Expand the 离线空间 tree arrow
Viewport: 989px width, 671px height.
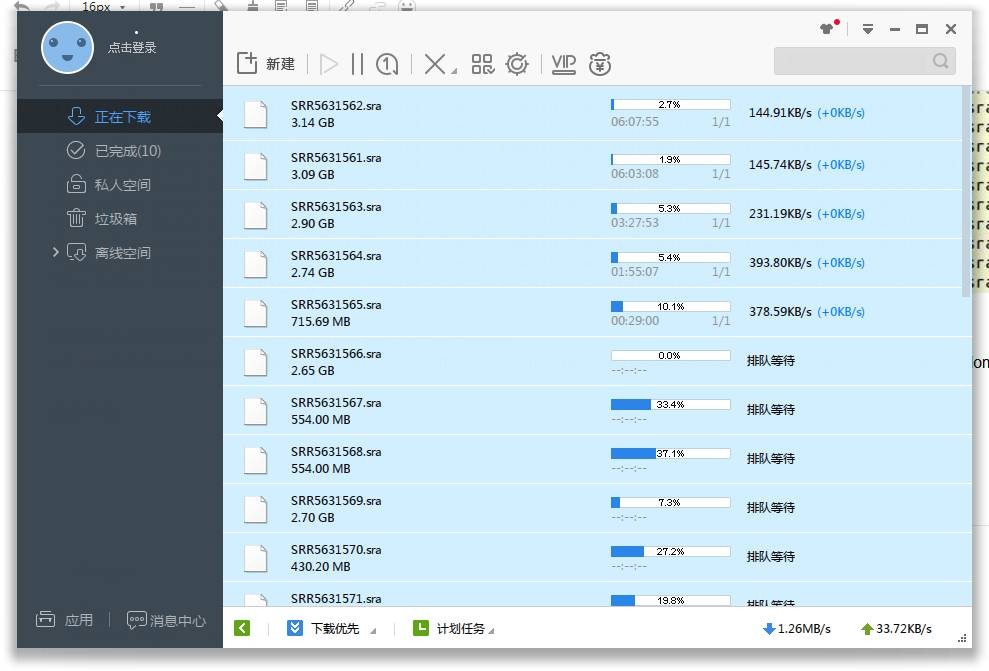[x=56, y=252]
